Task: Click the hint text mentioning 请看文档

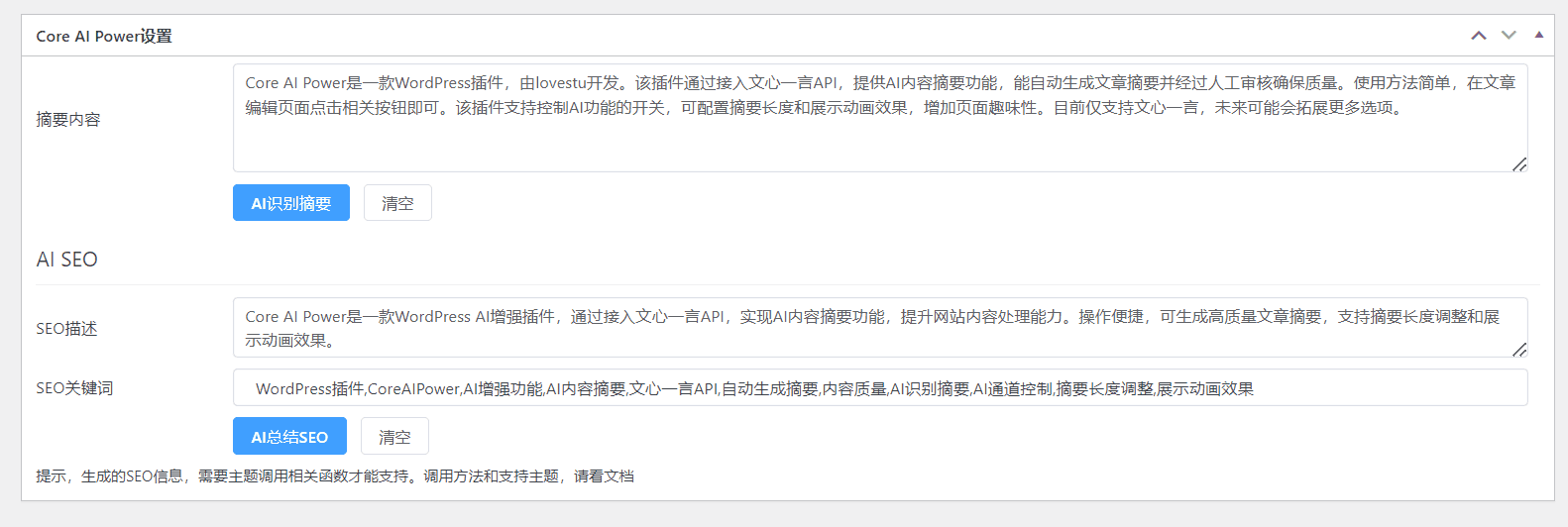Action: 335,476
